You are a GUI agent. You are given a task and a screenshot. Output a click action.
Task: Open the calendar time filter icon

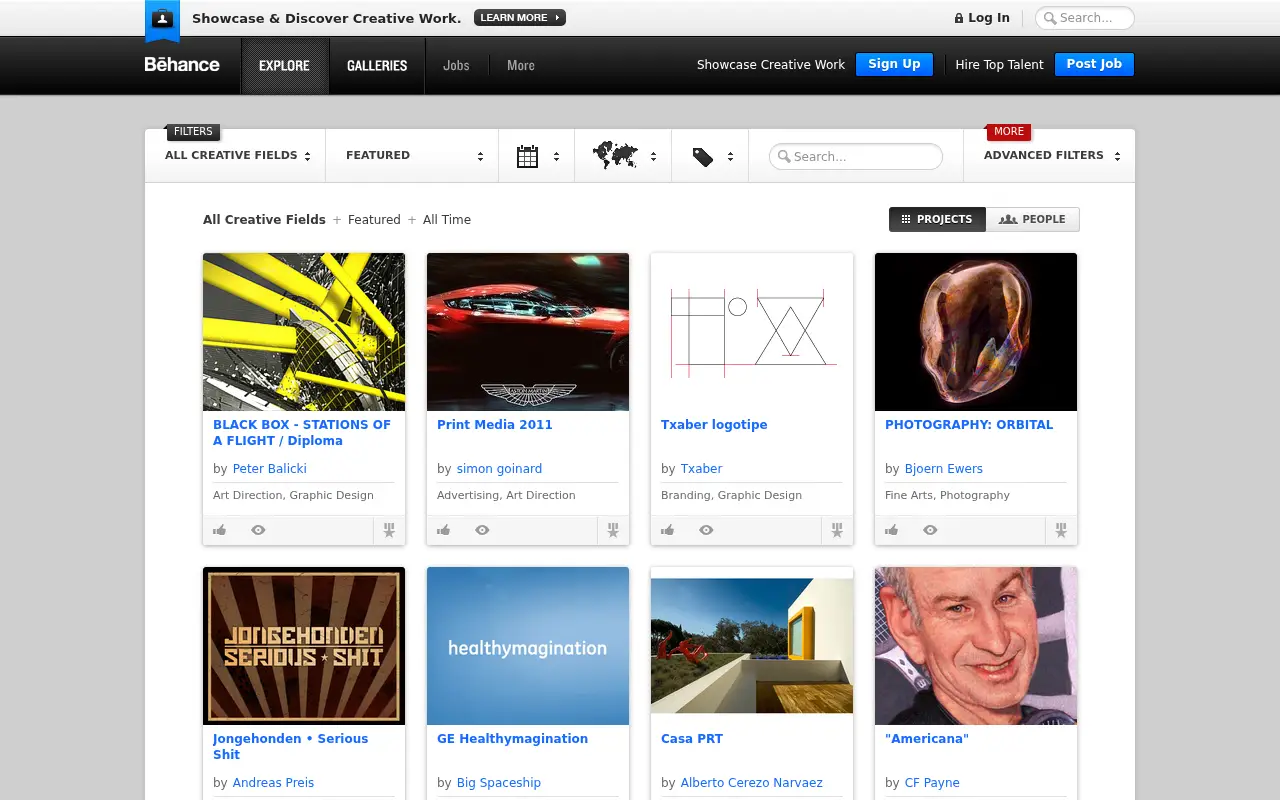tap(528, 156)
